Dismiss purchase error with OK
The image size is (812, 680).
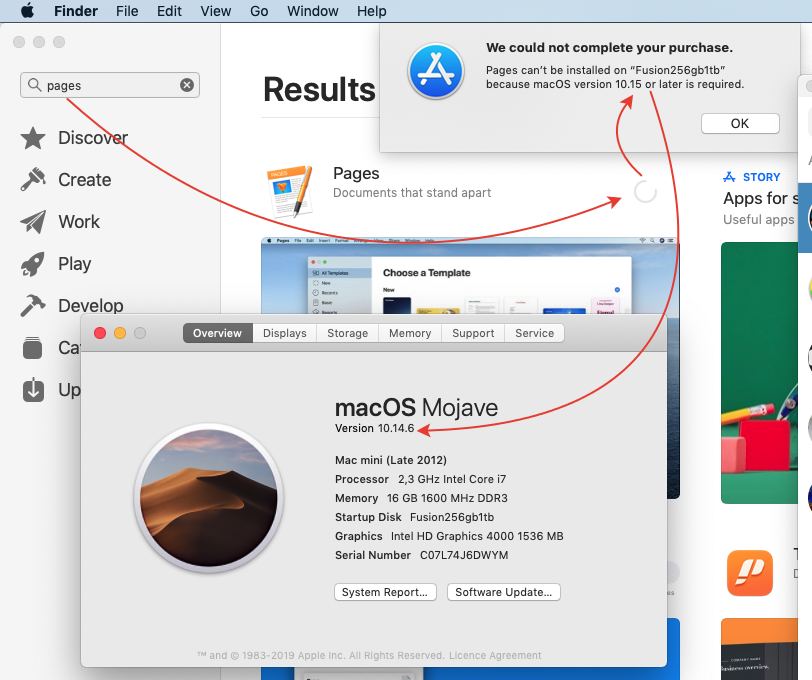tap(740, 123)
